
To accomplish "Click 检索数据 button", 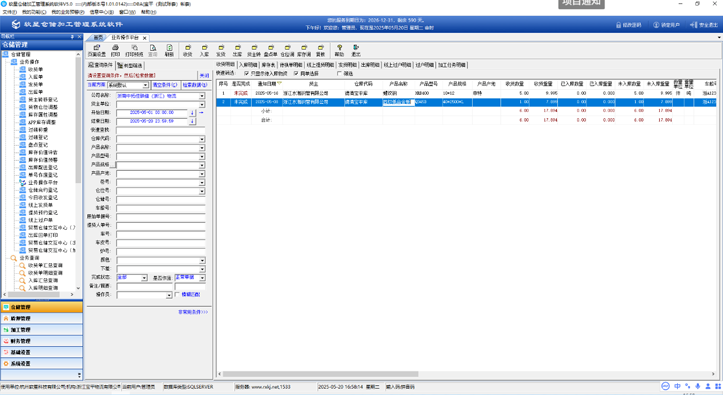I will click(x=195, y=85).
